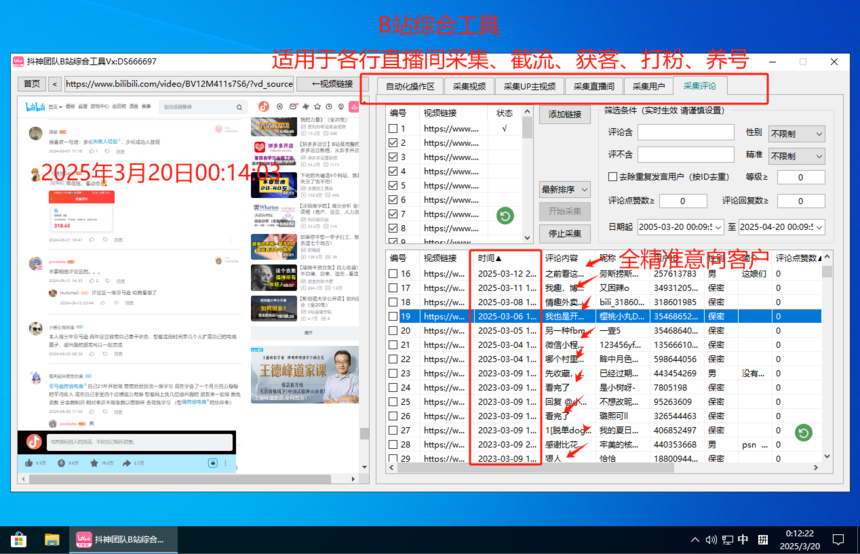
Task: Open the network icon in system tray
Action: [727, 540]
